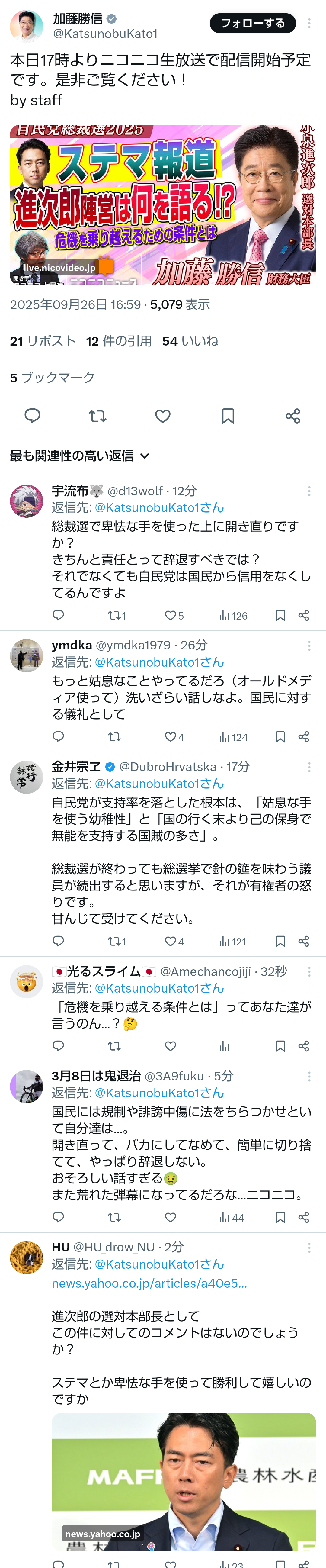The height and width of the screenshot is (1568, 326).
Task: Bookmark the main post
Action: (228, 416)
